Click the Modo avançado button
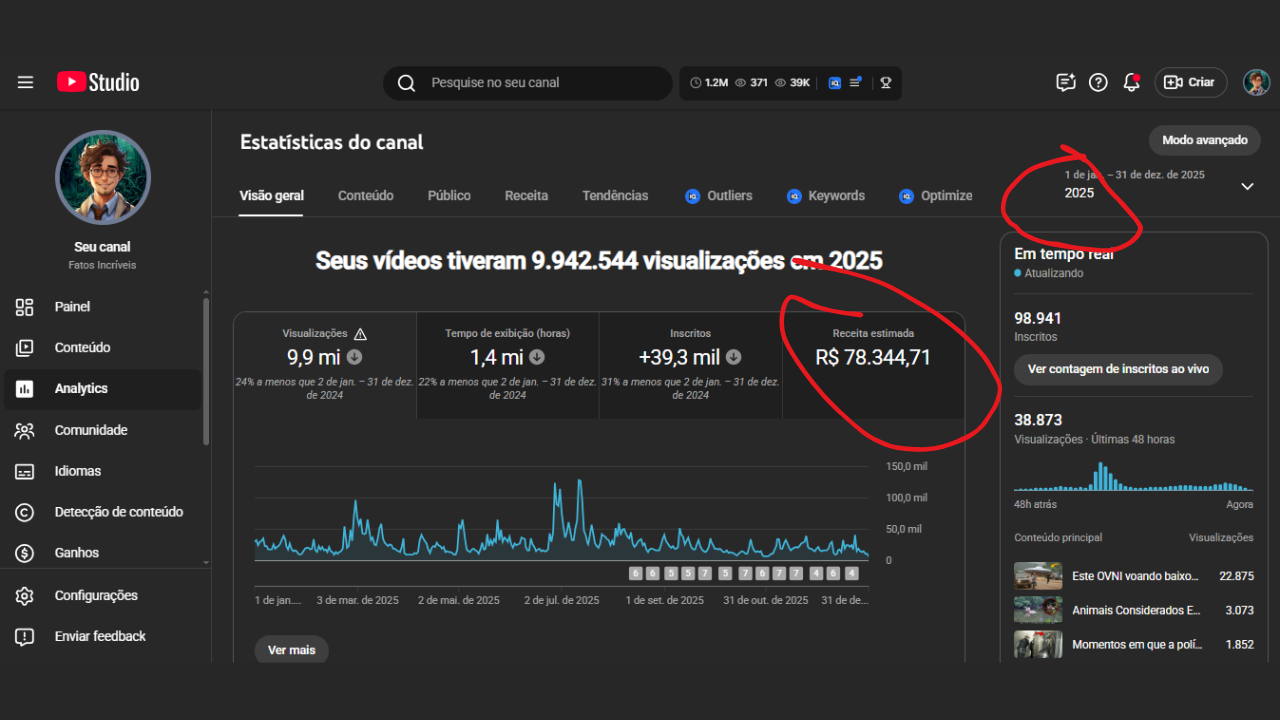The height and width of the screenshot is (720, 1280). click(1204, 140)
